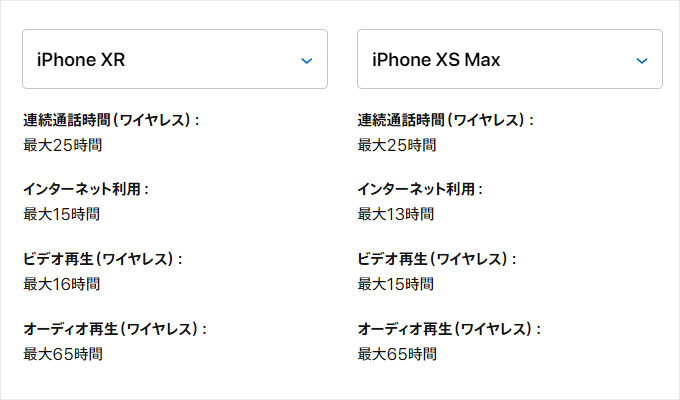Click インターネット利用 heading under iPhone XR
The image size is (680, 400).
(x=86, y=189)
